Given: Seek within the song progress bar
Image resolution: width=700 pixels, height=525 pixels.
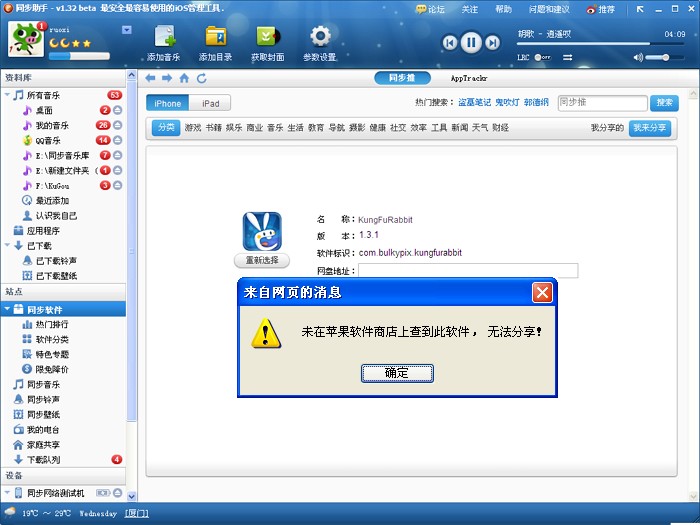Looking at the screenshot, I should tap(600, 44).
